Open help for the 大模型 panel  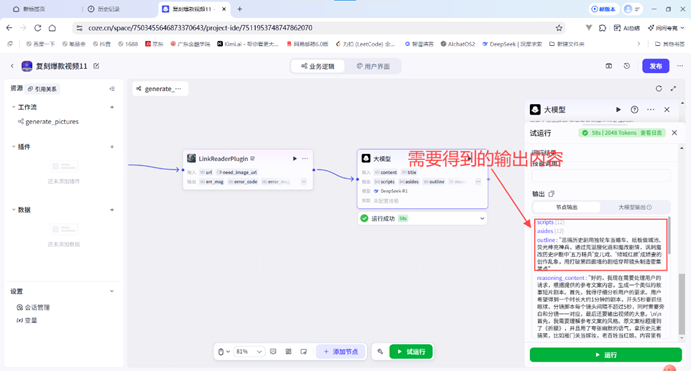point(635,110)
